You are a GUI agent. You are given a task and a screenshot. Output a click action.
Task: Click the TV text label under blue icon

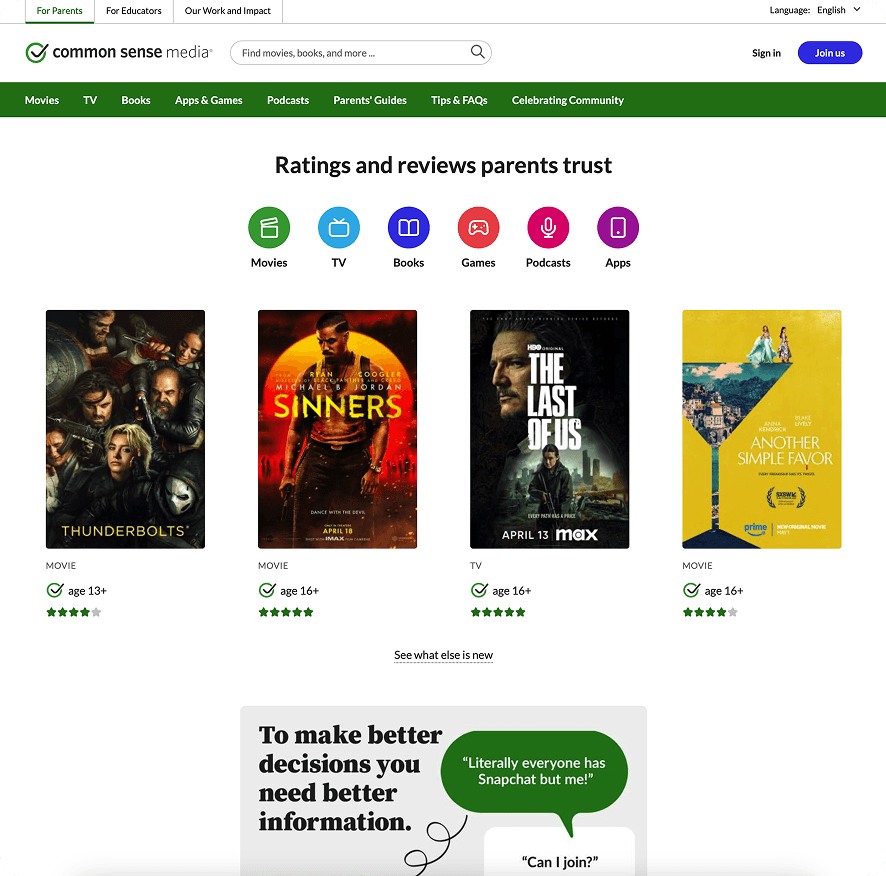coord(338,263)
